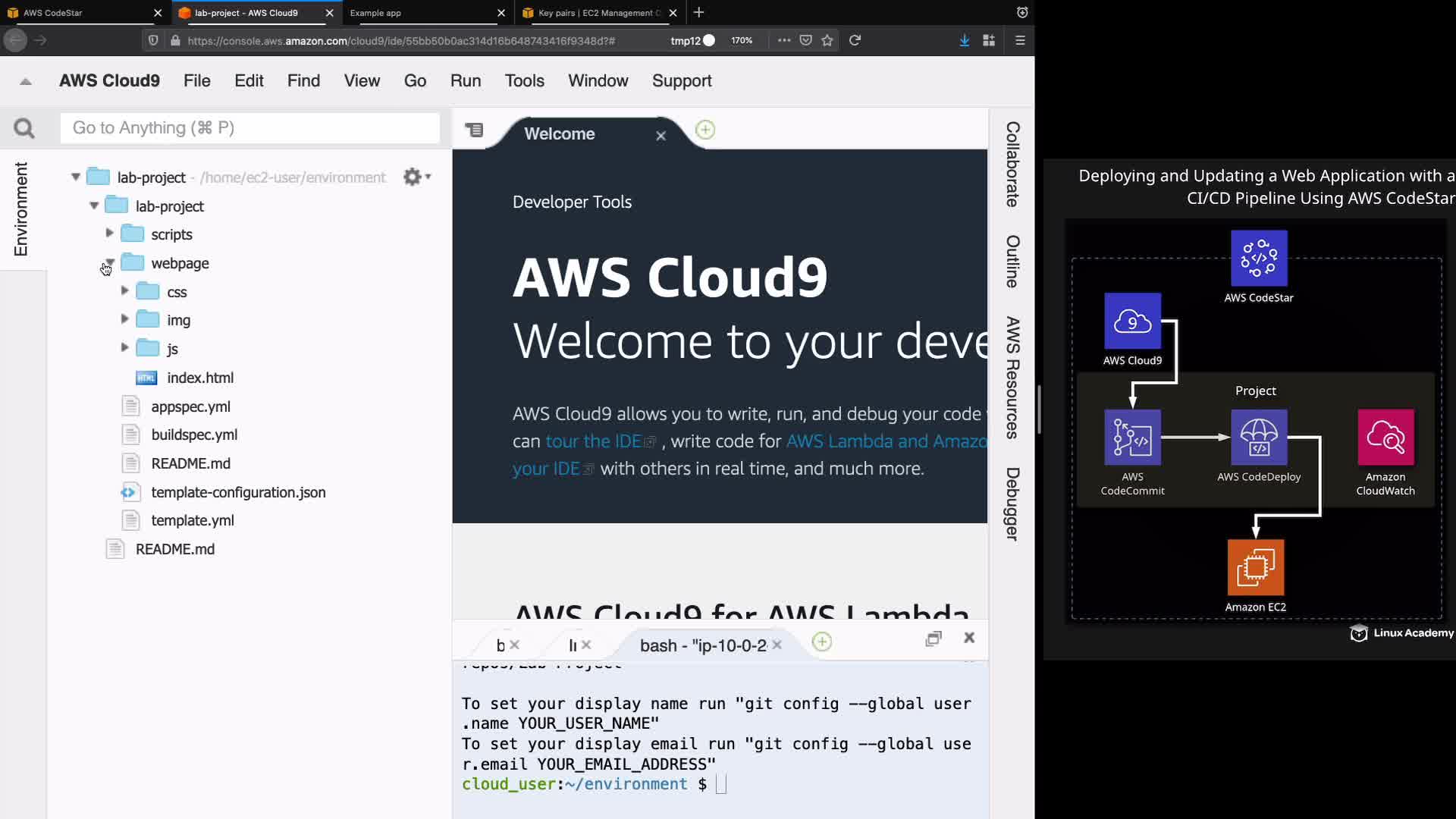Click the search magnifier icon in sidebar
This screenshot has height=819, width=1456.
pos(24,128)
